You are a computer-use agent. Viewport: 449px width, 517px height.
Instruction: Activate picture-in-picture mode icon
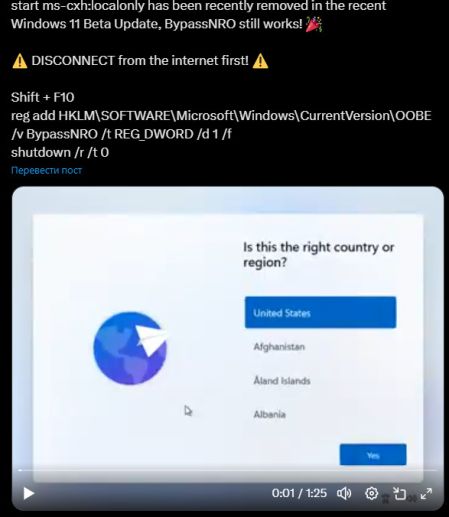399,493
